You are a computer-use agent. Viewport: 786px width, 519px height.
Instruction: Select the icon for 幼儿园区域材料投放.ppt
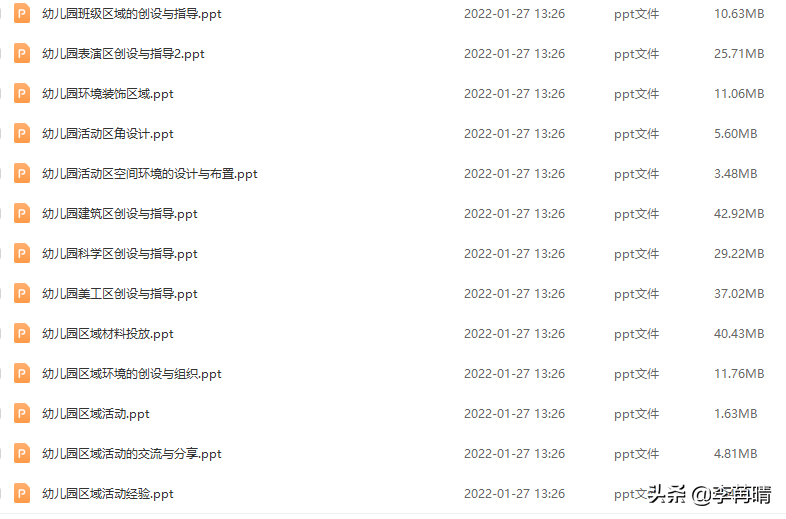pos(22,333)
